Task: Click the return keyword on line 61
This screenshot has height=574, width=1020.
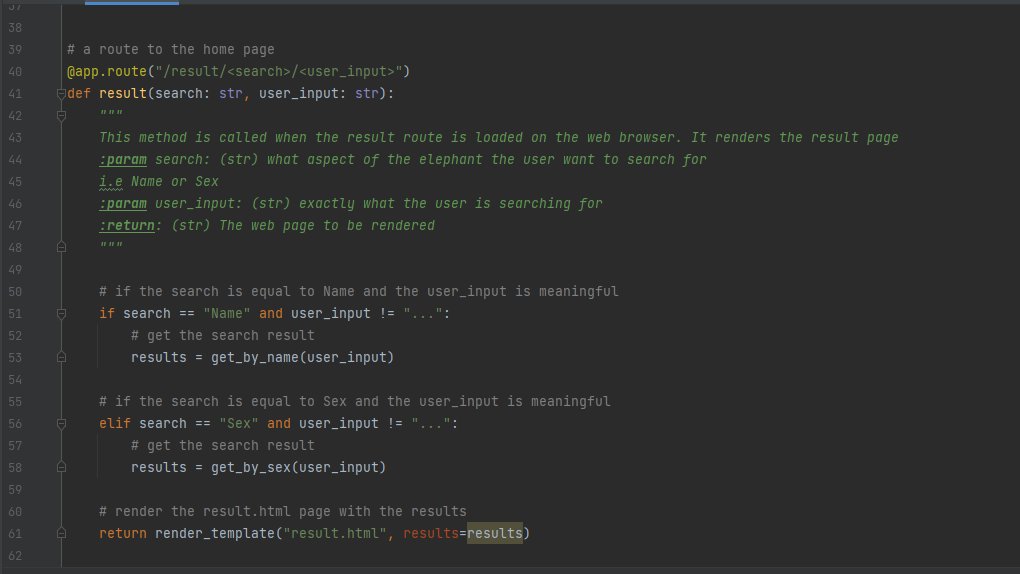Action: pos(123,534)
